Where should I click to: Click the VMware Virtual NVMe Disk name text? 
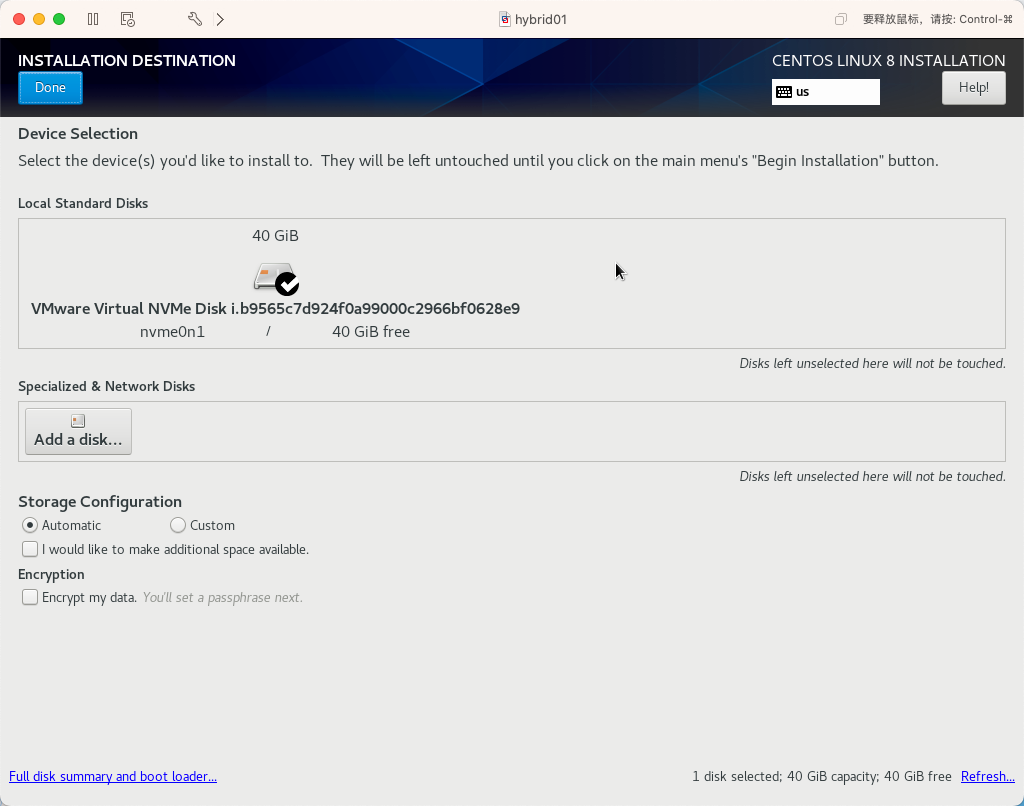275,308
